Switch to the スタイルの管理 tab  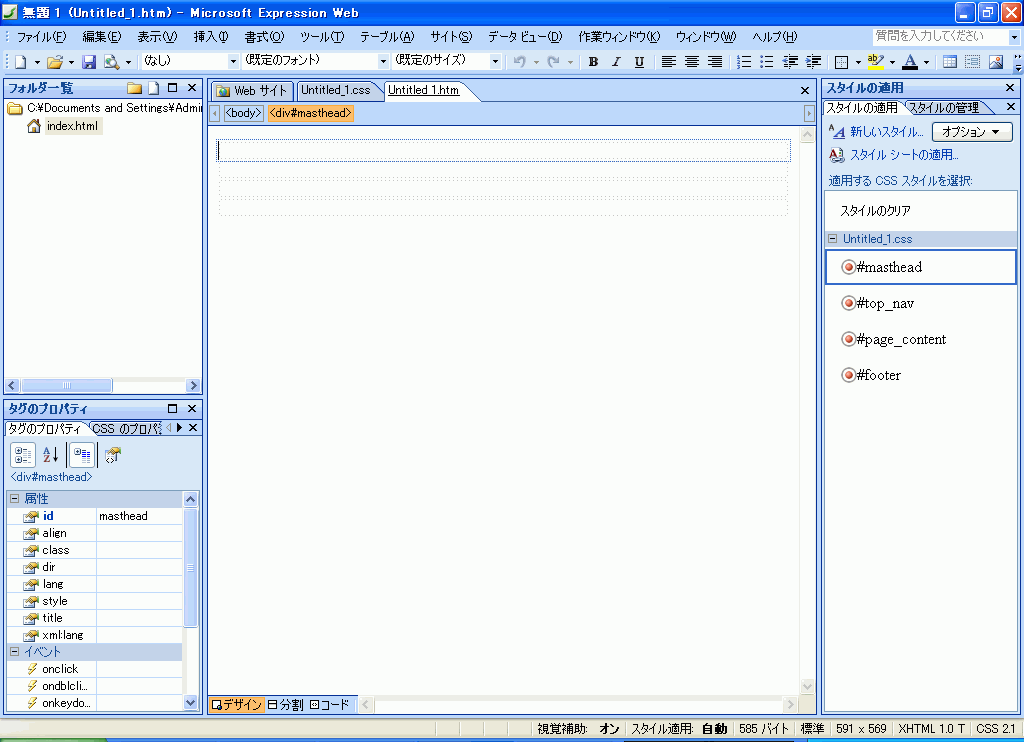point(944,108)
